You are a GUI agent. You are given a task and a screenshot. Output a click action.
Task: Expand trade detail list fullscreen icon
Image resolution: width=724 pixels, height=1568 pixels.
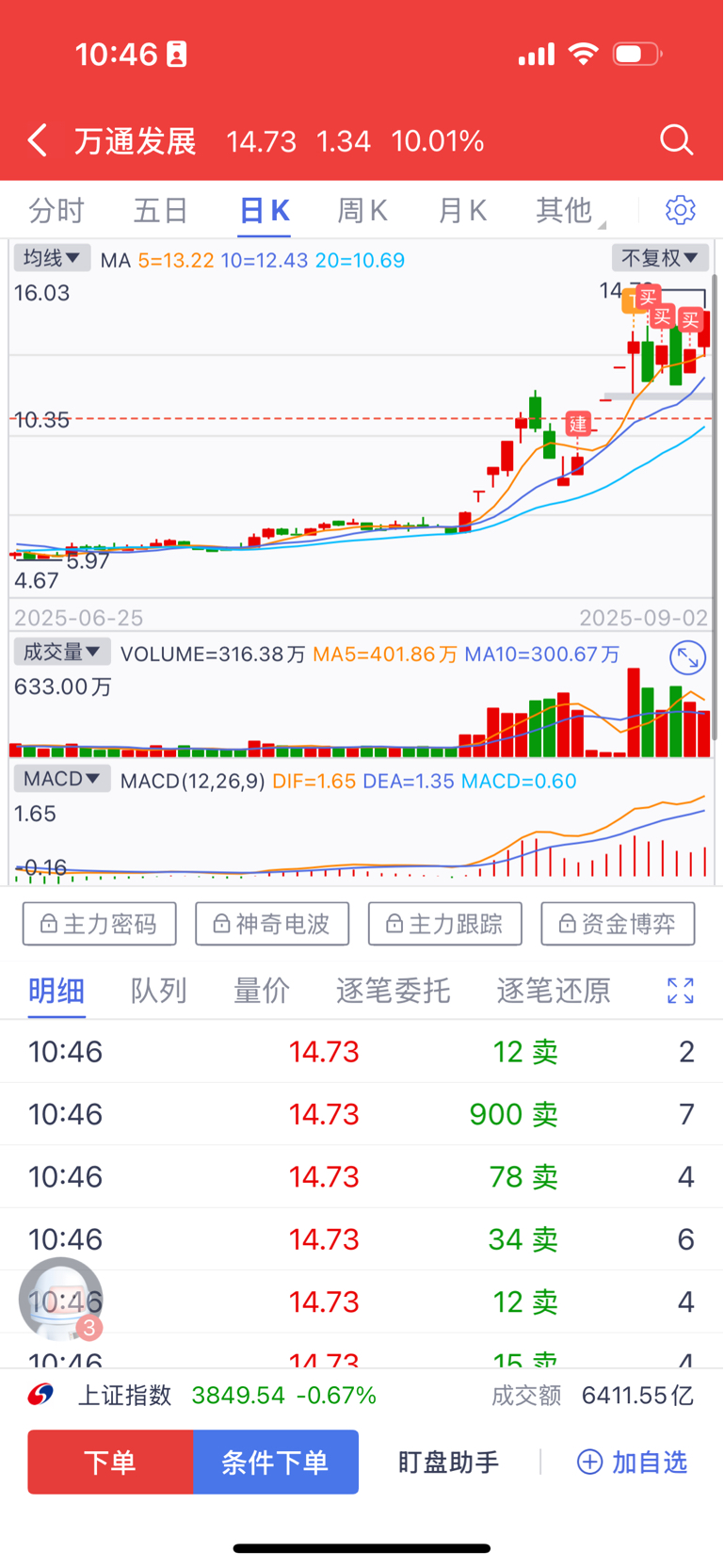click(680, 991)
